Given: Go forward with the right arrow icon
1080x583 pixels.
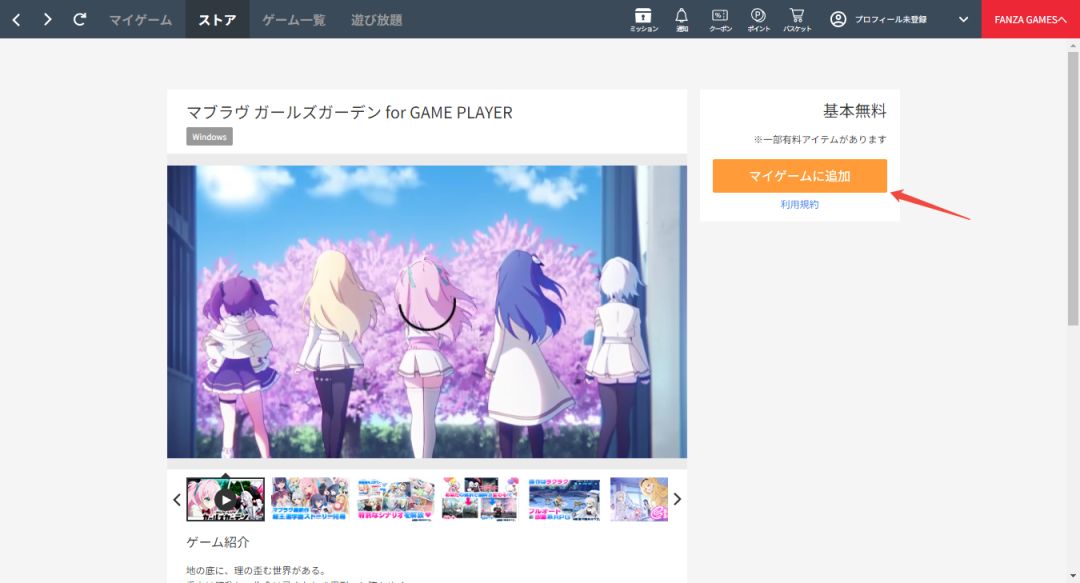Looking at the screenshot, I should click(x=47, y=19).
